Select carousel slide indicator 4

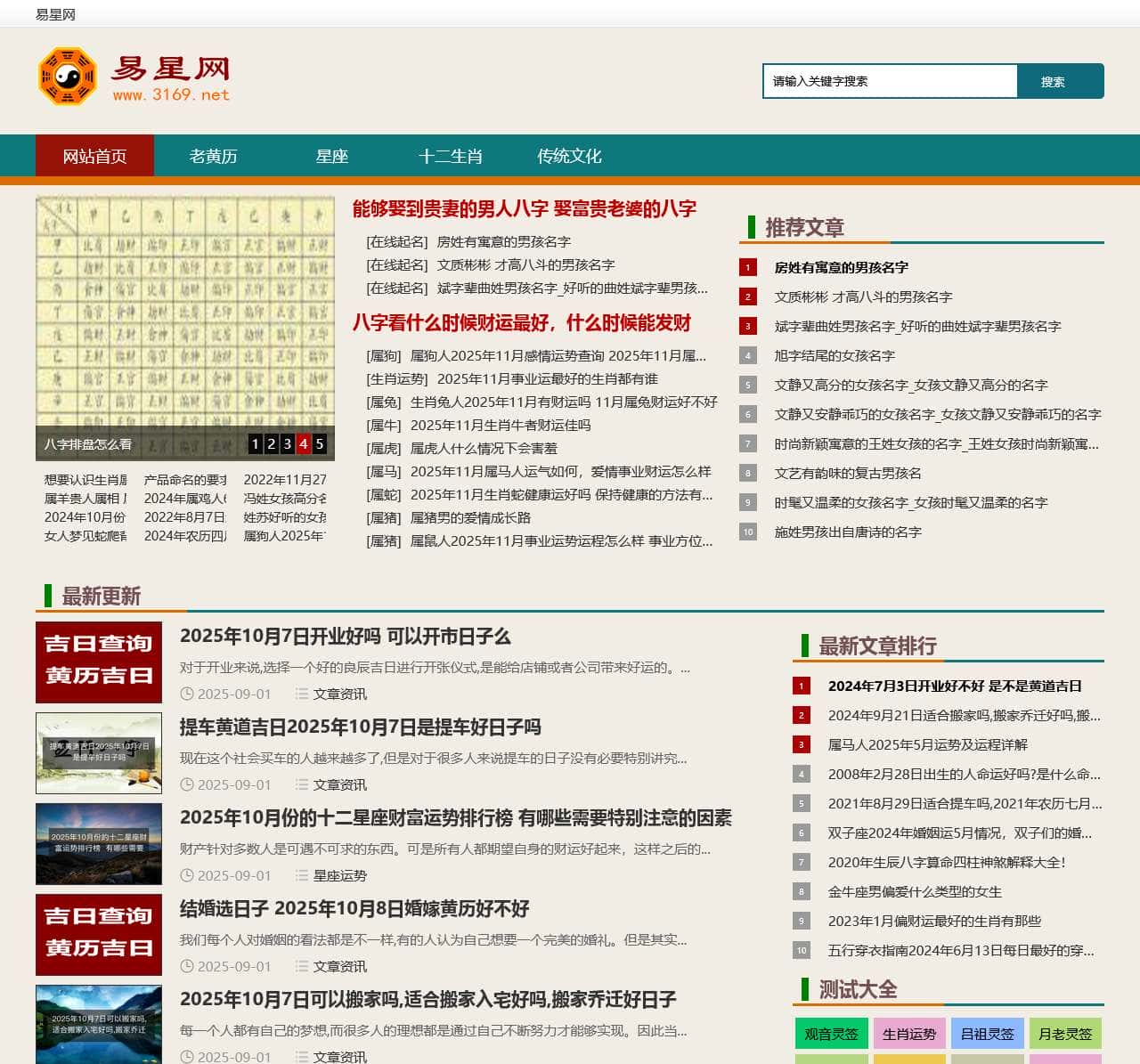pos(304,443)
